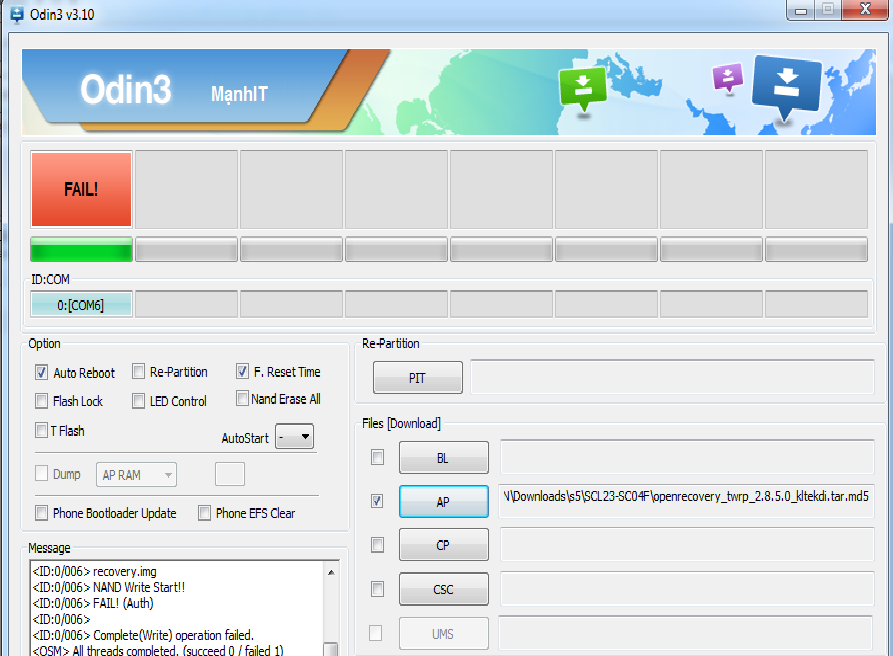Toggle the F. Reset Time checkbox

243,371
